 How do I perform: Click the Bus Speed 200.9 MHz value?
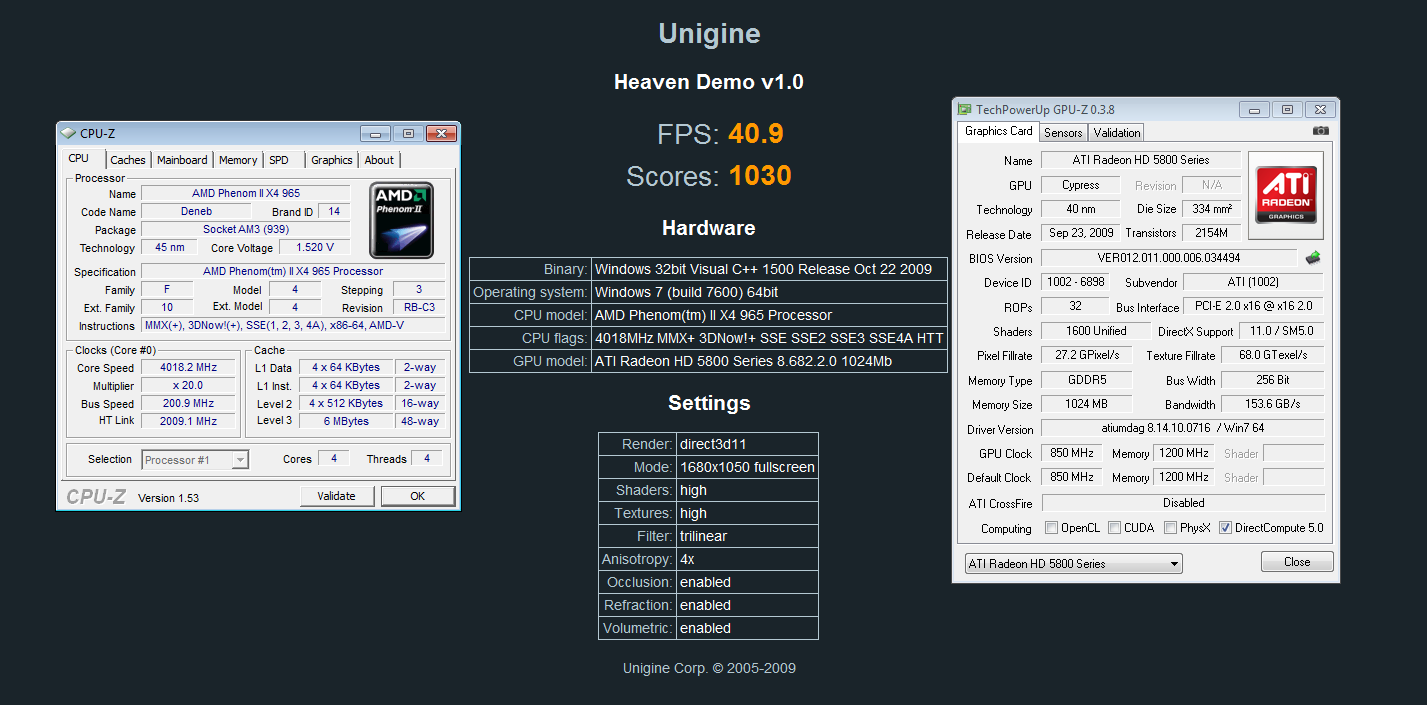189,404
